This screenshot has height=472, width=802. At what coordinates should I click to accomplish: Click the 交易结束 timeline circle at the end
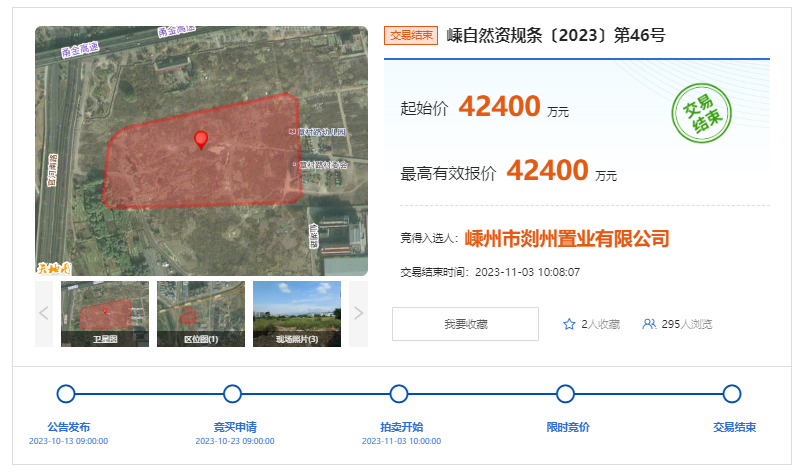pos(732,394)
